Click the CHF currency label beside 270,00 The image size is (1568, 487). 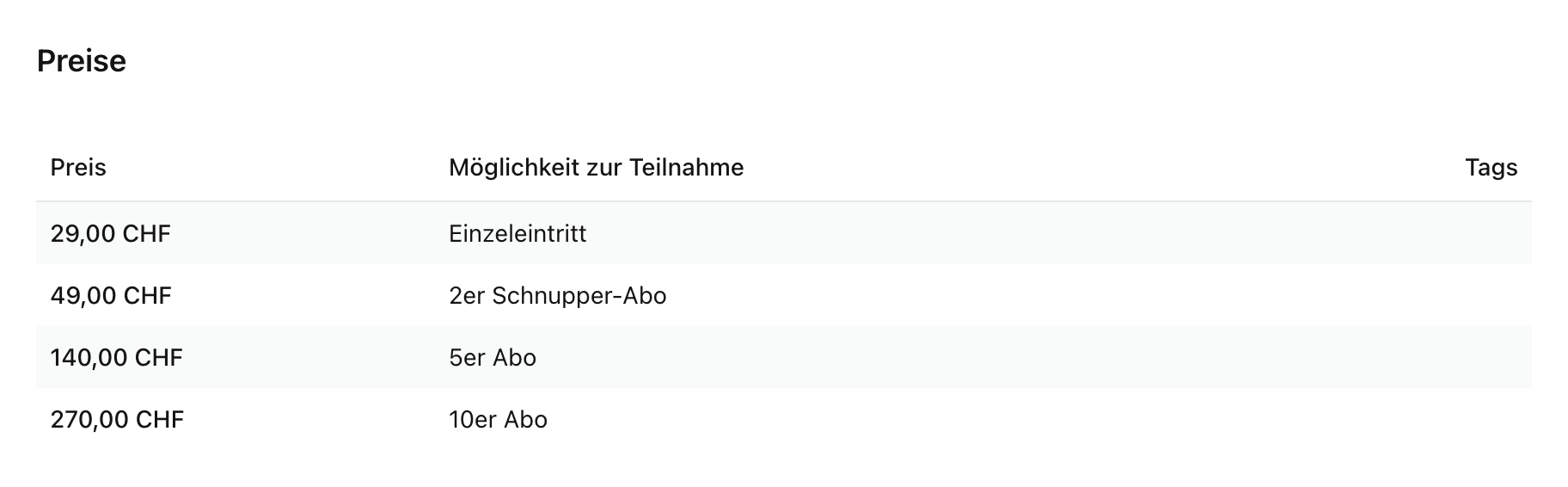[x=160, y=419]
